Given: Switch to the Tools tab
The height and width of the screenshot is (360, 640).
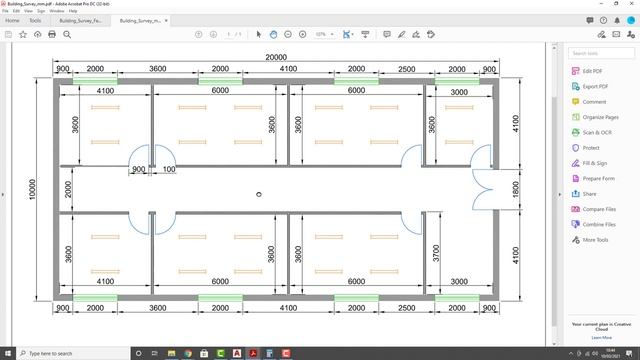Looking at the screenshot, I should tap(35, 20).
